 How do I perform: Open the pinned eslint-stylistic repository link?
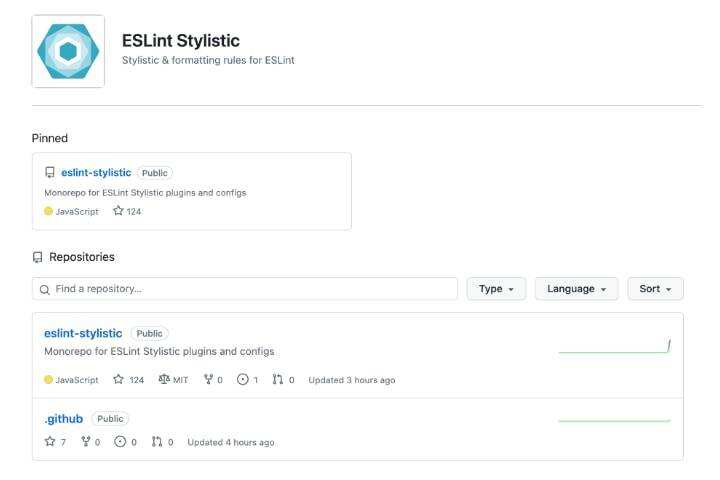96,173
